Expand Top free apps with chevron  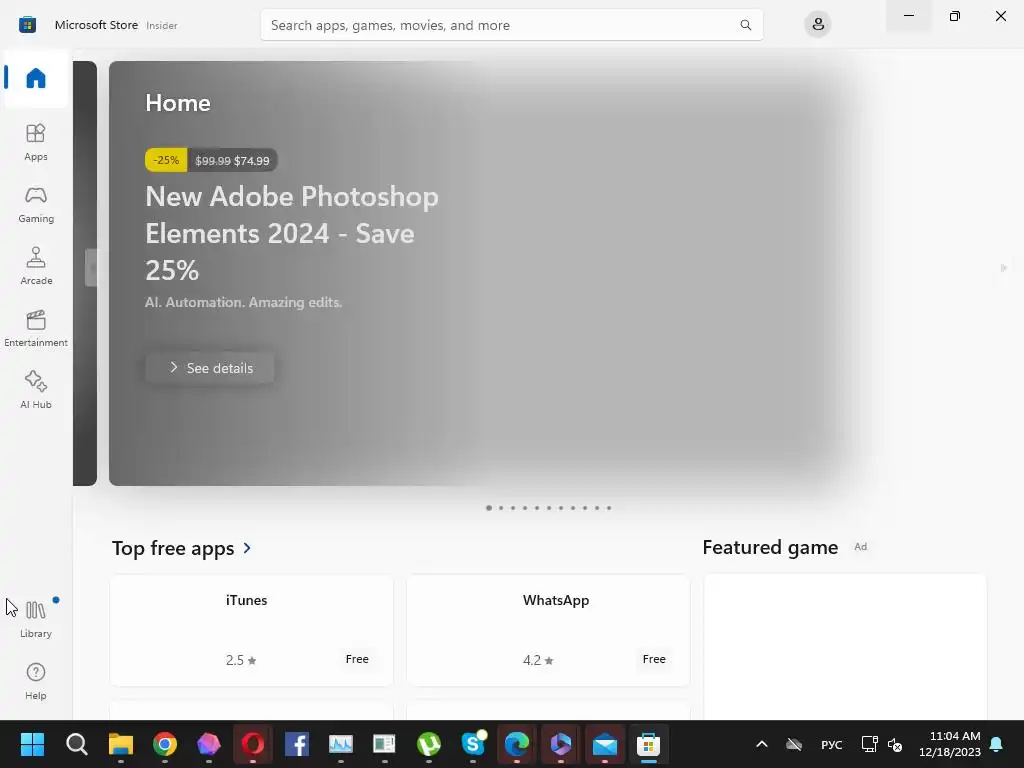[247, 548]
